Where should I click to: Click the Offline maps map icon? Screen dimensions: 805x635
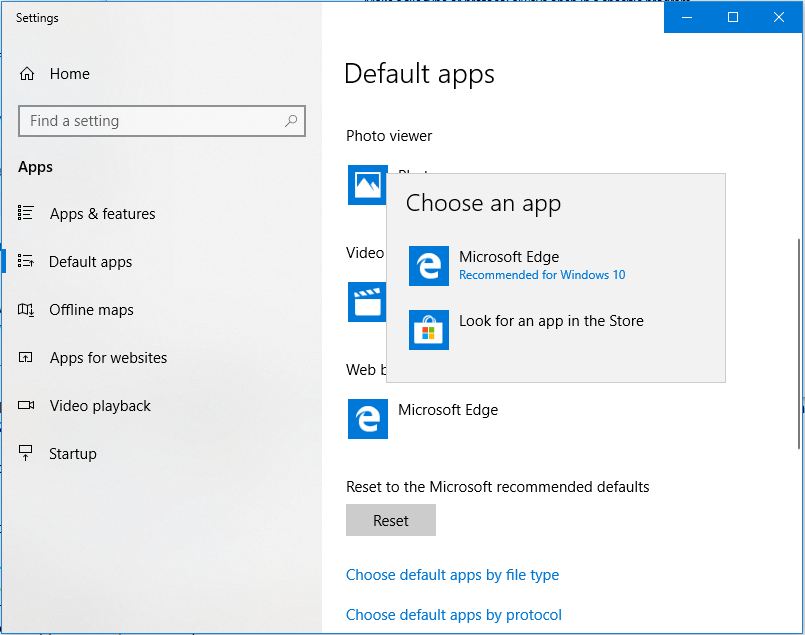(x=26, y=310)
